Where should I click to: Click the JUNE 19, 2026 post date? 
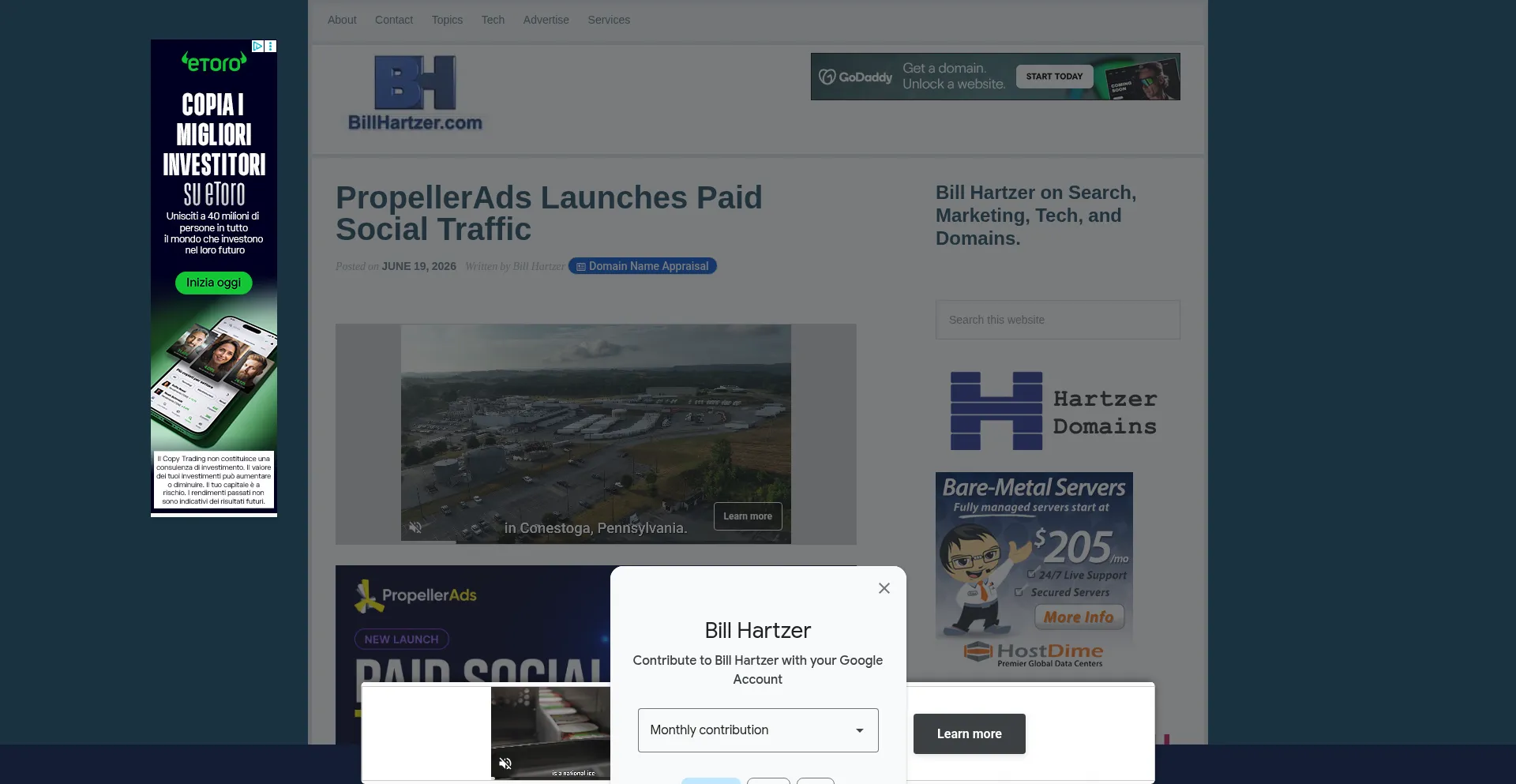(x=418, y=267)
